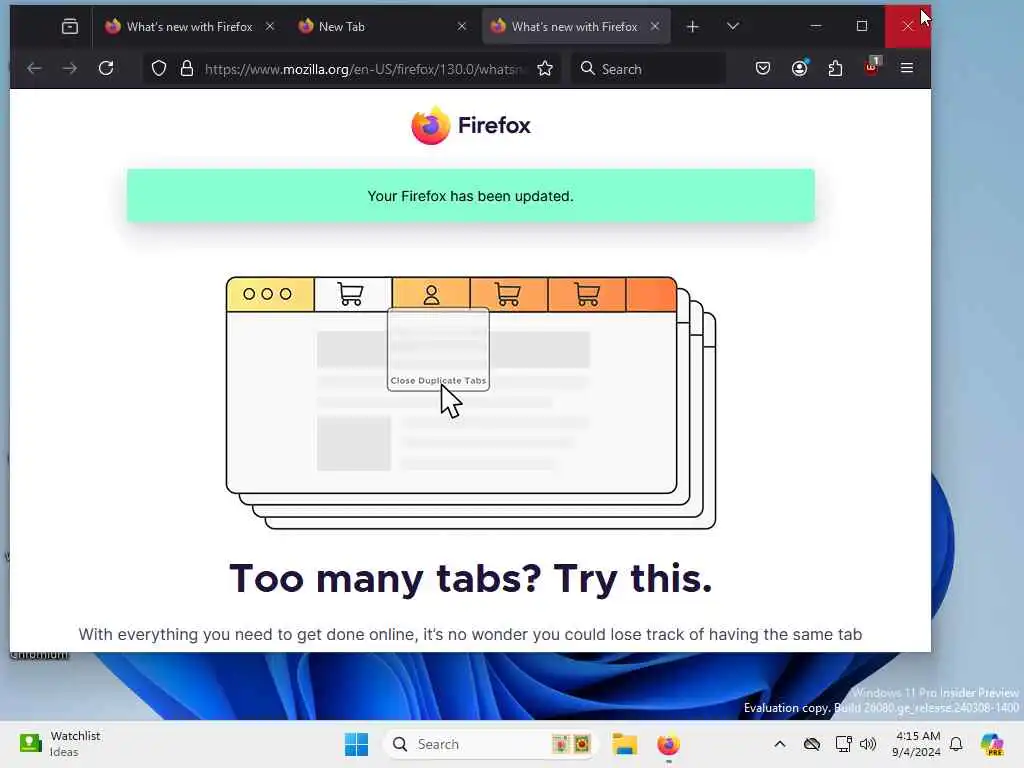
Task: Select the active What's new with Firefox tab
Action: click(575, 26)
